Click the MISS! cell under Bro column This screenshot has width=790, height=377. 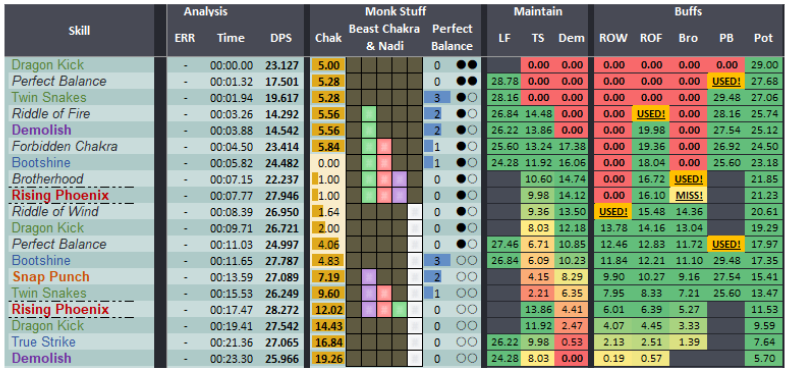click(x=688, y=196)
